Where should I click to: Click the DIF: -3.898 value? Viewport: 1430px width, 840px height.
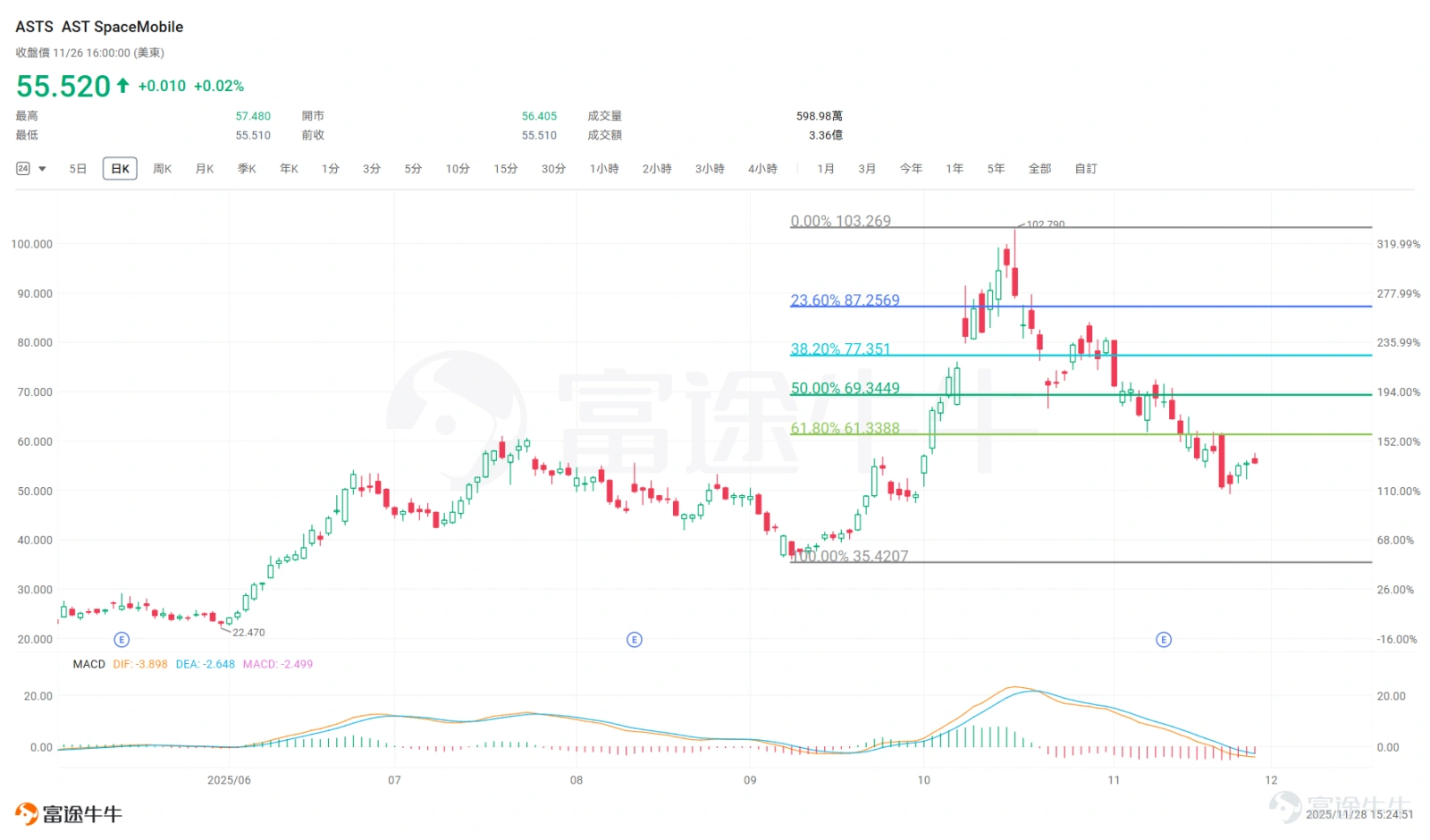pyautogui.click(x=140, y=664)
